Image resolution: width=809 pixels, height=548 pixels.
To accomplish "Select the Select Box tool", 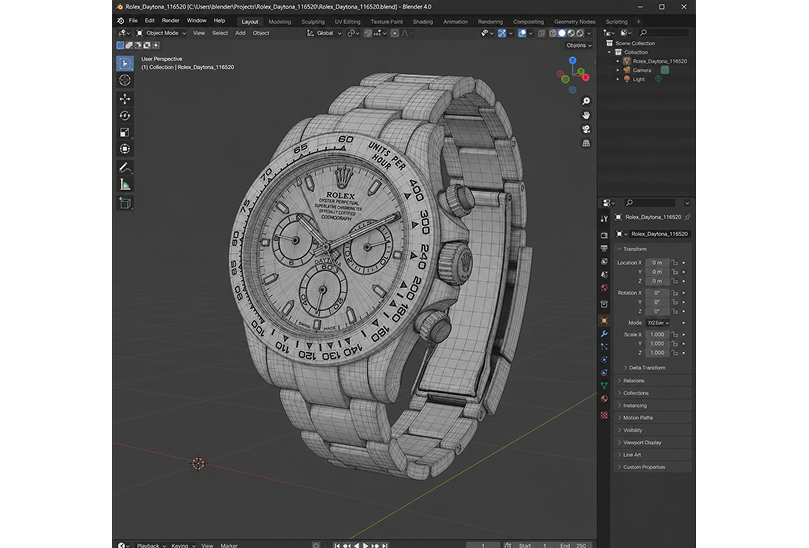I will tap(125, 63).
